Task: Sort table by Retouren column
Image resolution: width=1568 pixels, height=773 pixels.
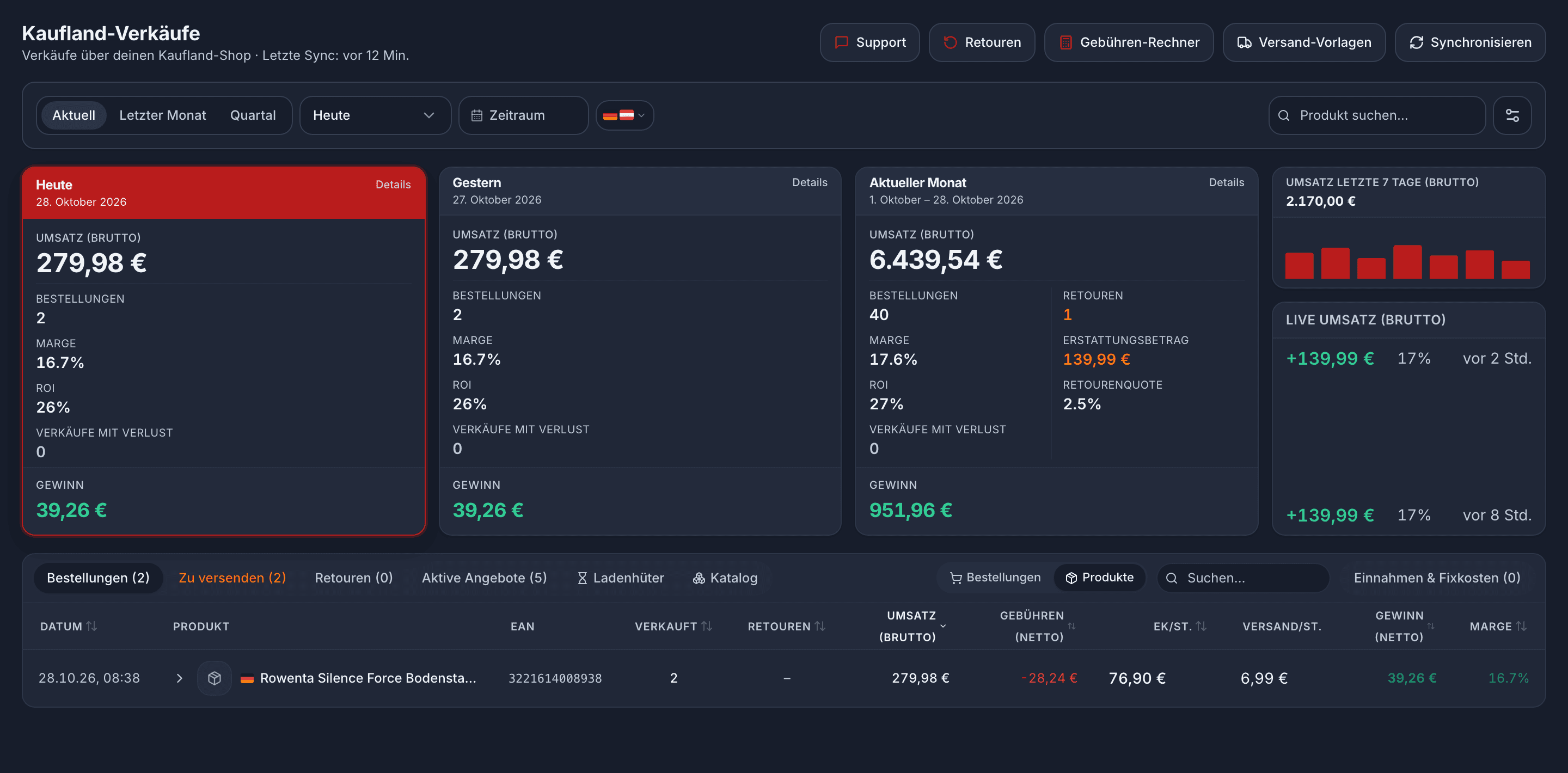Action: pyautogui.click(x=786, y=627)
